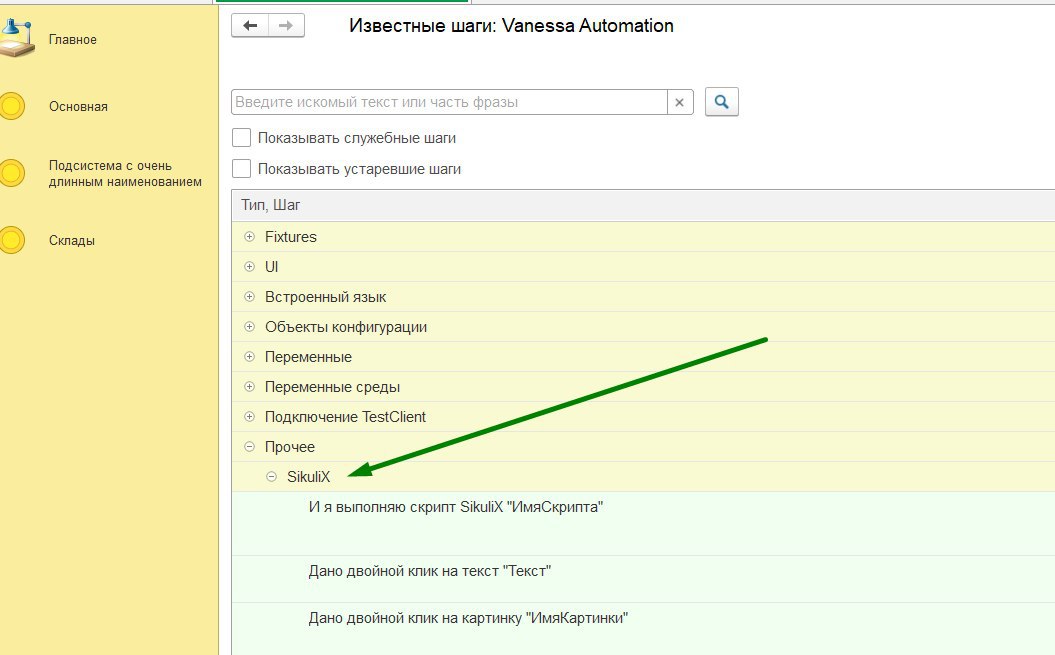Viewport: 1055px width, 655px height.
Task: Click the search text input field
Action: tap(449, 102)
